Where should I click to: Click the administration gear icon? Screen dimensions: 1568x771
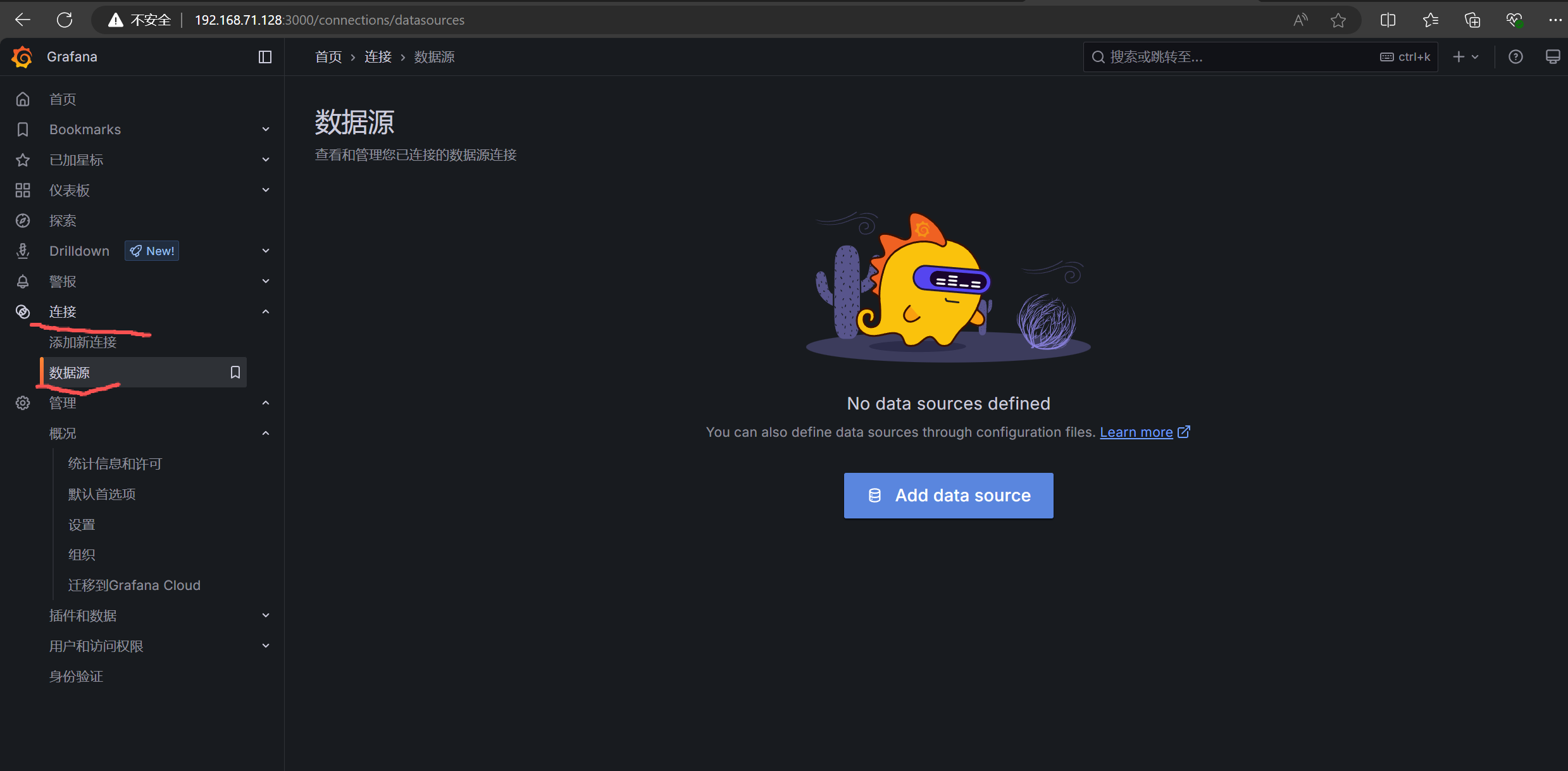(23, 403)
